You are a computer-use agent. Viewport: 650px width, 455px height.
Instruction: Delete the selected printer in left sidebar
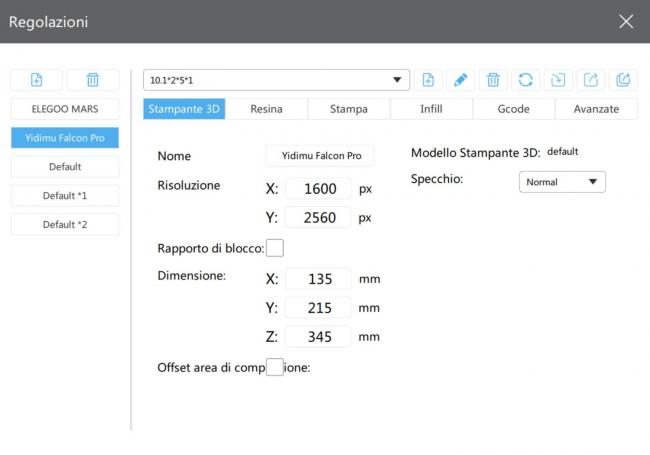(x=92, y=80)
